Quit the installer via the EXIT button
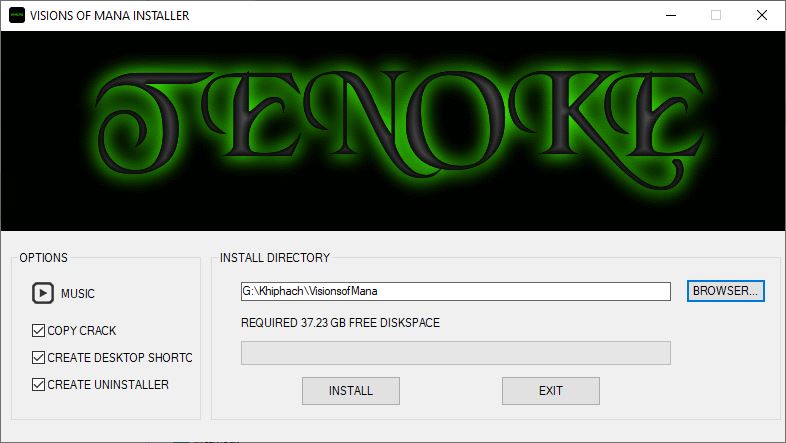This screenshot has width=786, height=443. [x=551, y=391]
